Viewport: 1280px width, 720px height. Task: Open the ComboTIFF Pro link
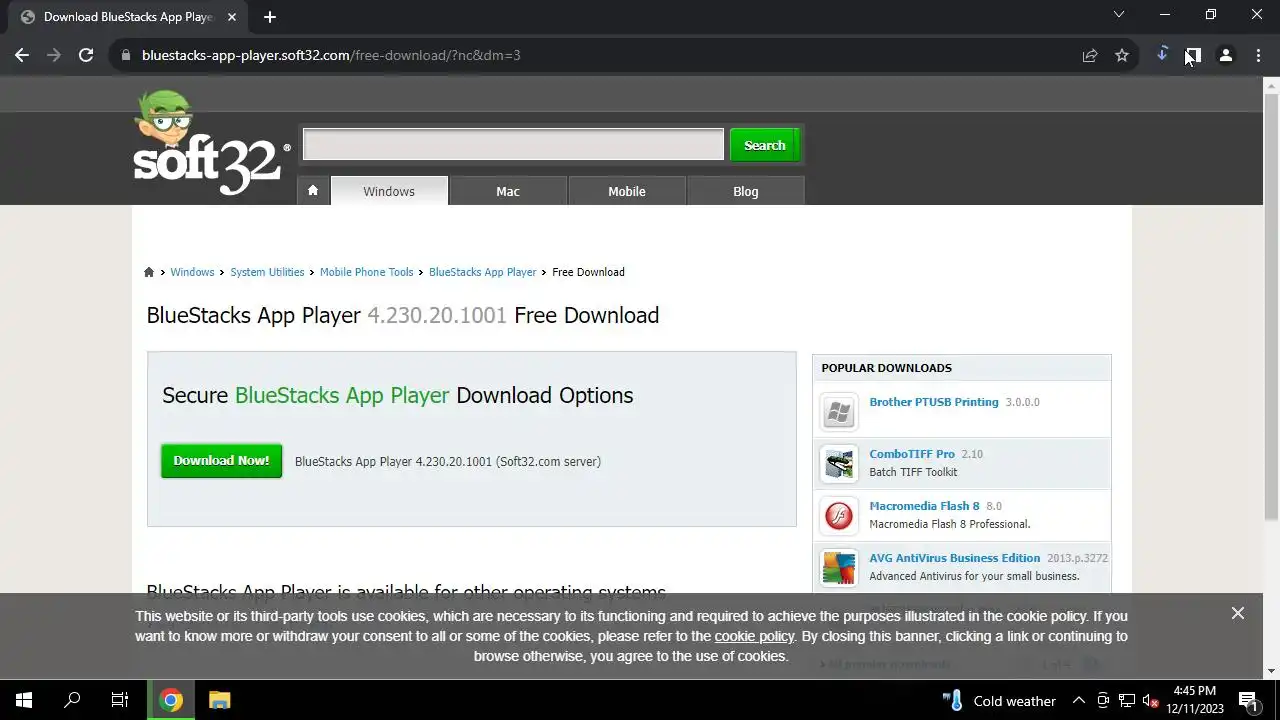point(912,454)
